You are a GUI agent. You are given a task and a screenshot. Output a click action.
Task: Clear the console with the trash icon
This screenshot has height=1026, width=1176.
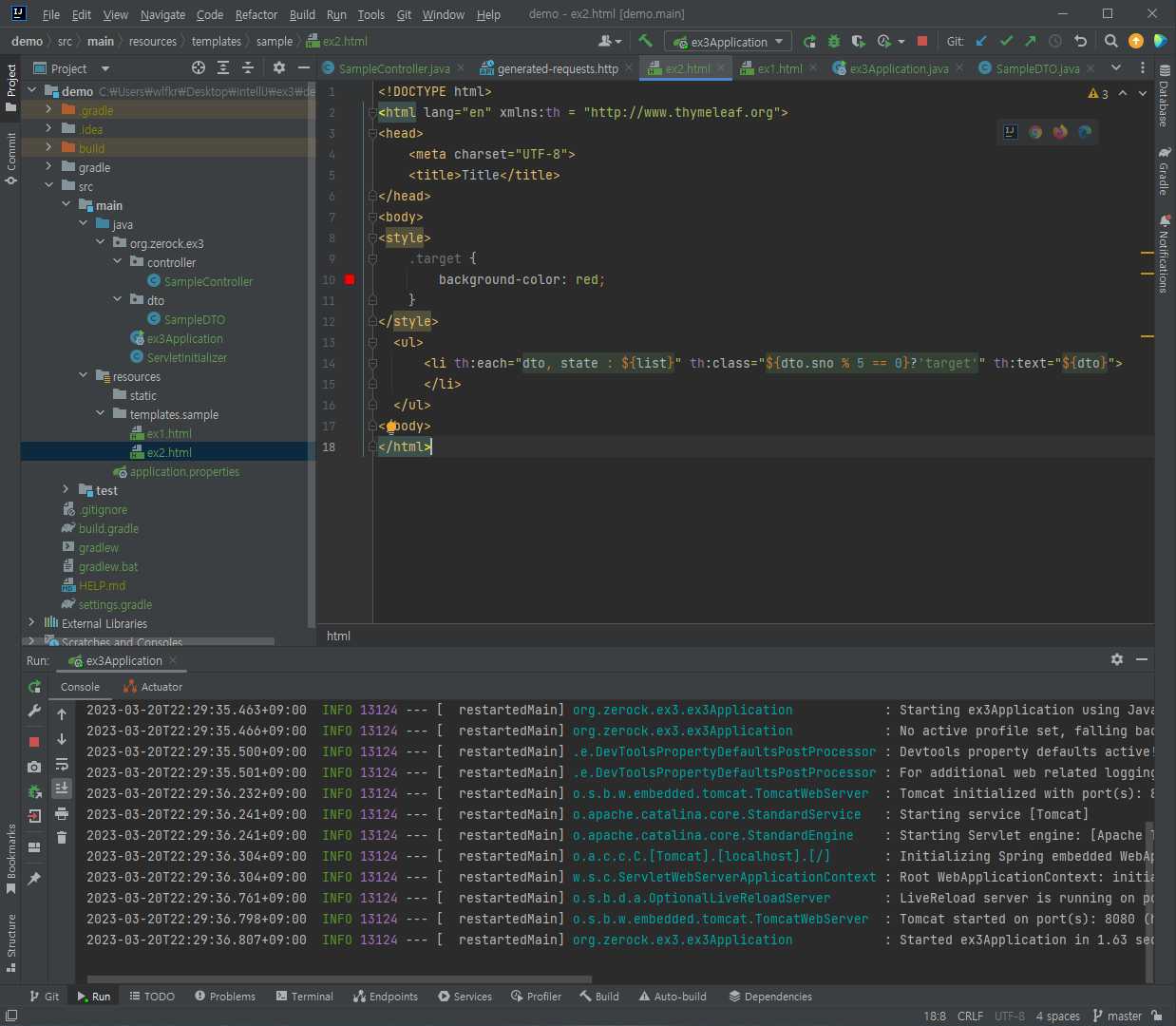[x=62, y=837]
